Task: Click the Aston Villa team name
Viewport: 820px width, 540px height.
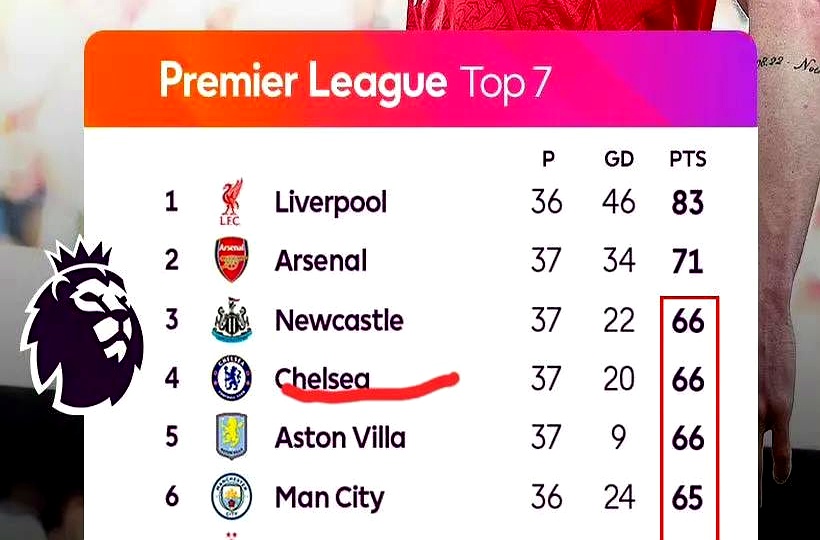Action: coord(340,438)
